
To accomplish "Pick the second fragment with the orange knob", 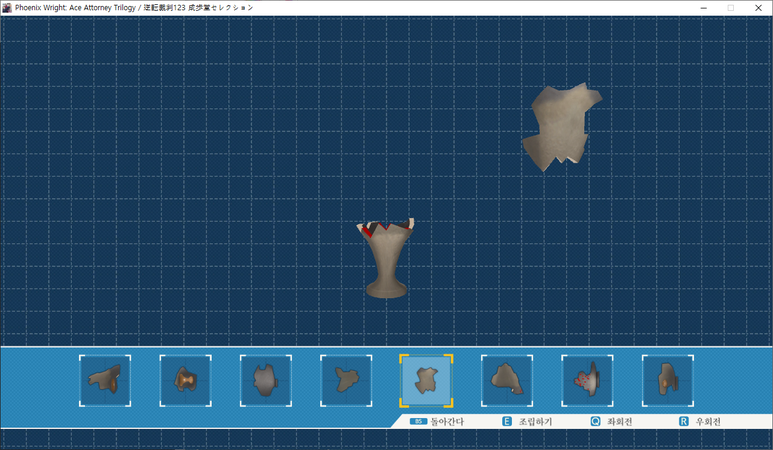I will point(185,381).
